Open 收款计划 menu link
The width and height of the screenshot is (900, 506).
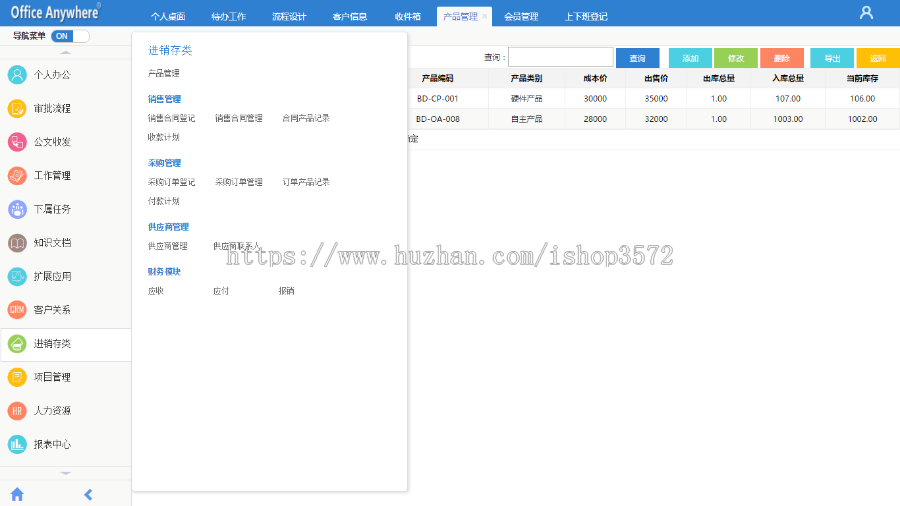pyautogui.click(x=164, y=137)
